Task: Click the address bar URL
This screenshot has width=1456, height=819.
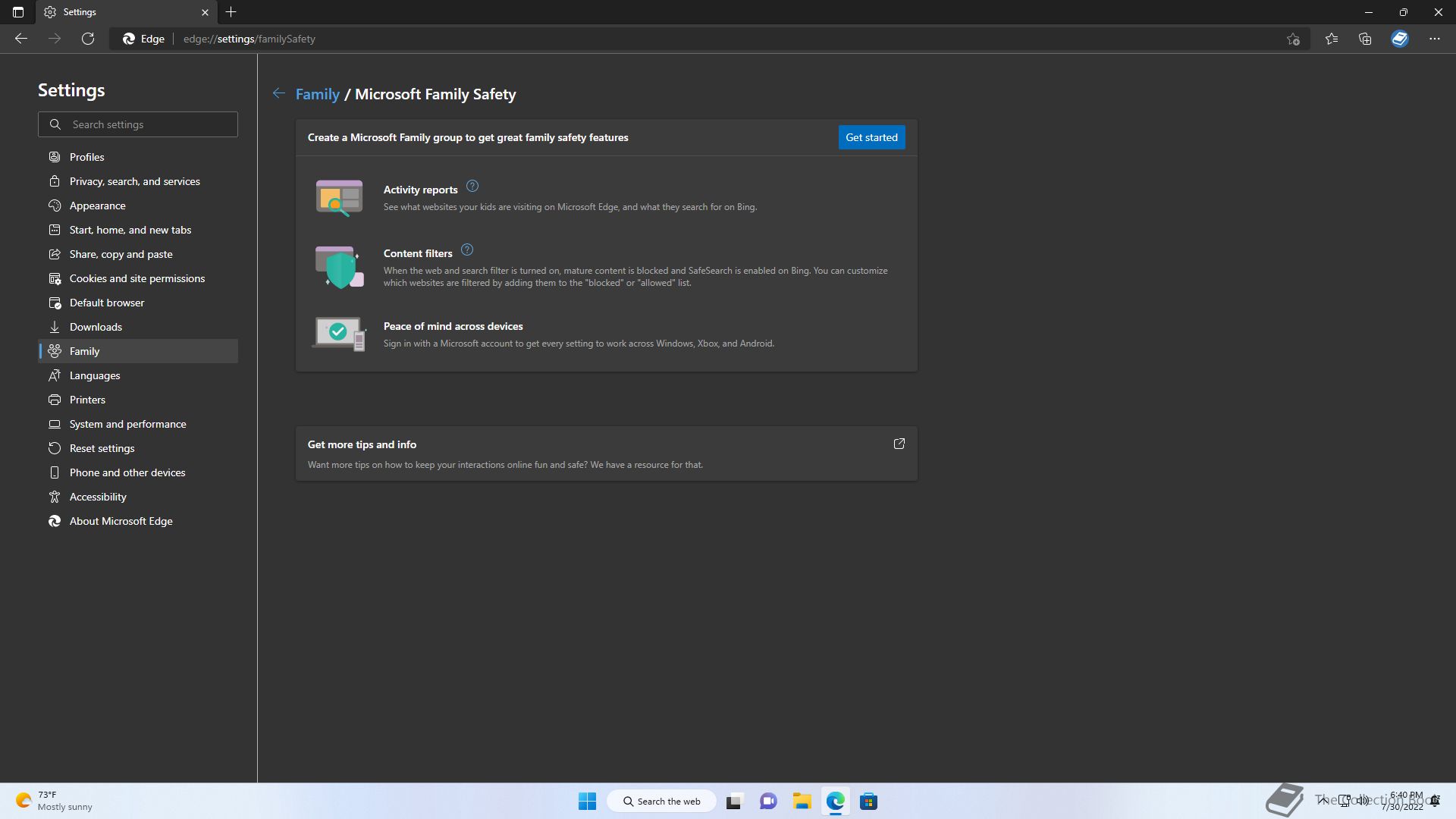Action: [x=249, y=39]
